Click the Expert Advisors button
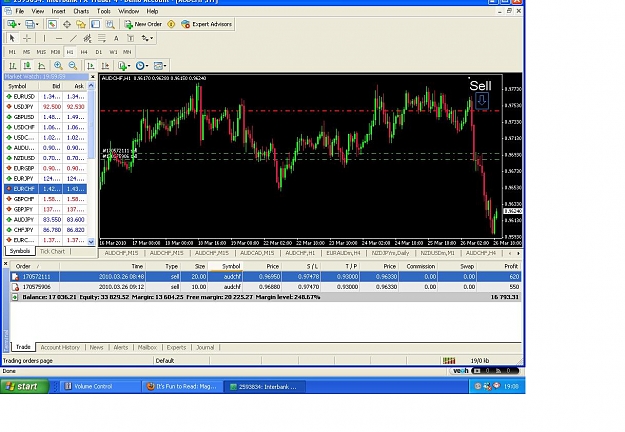625x432 pixels. click(206, 24)
